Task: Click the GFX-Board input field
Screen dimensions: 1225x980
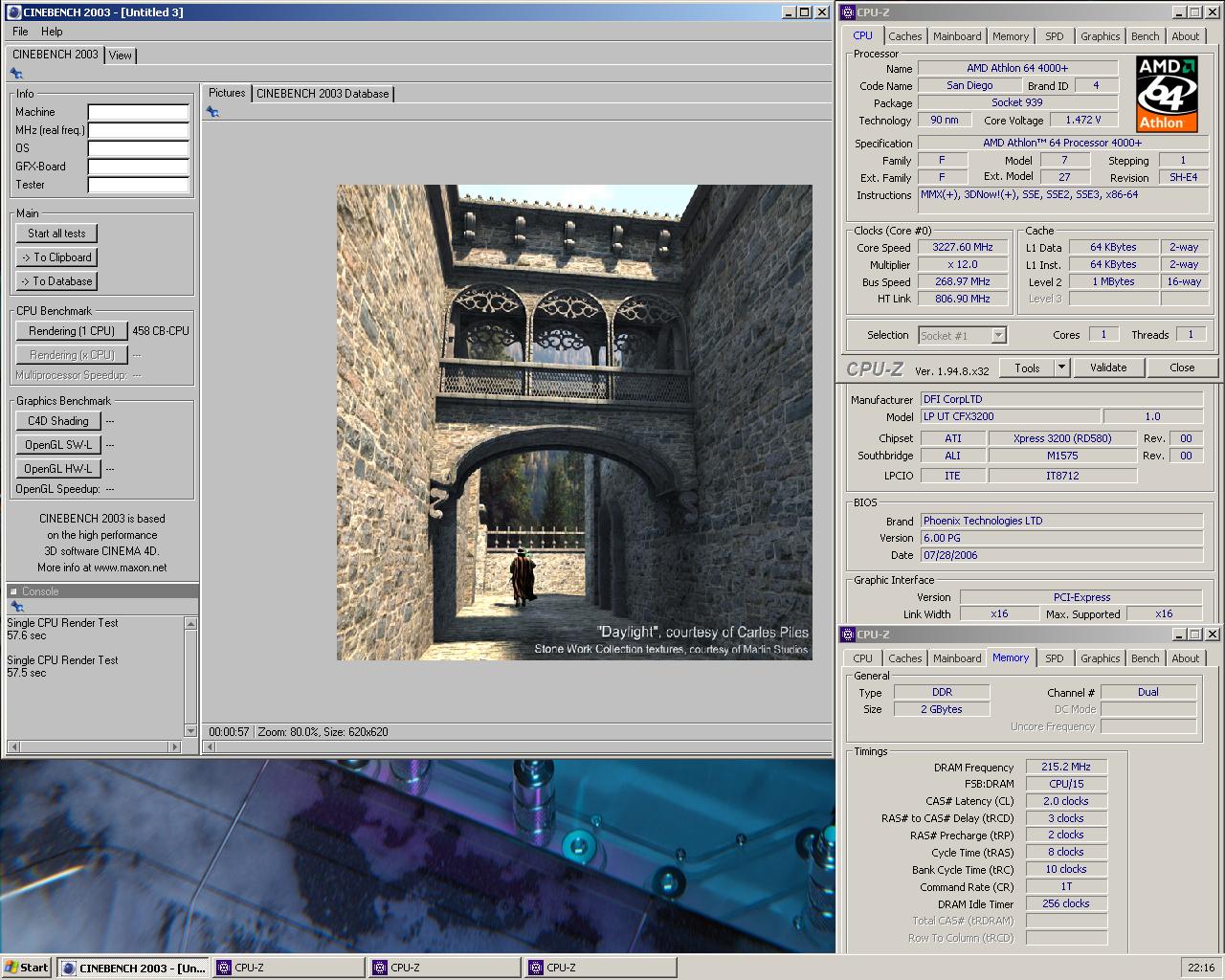Action: 138,167
